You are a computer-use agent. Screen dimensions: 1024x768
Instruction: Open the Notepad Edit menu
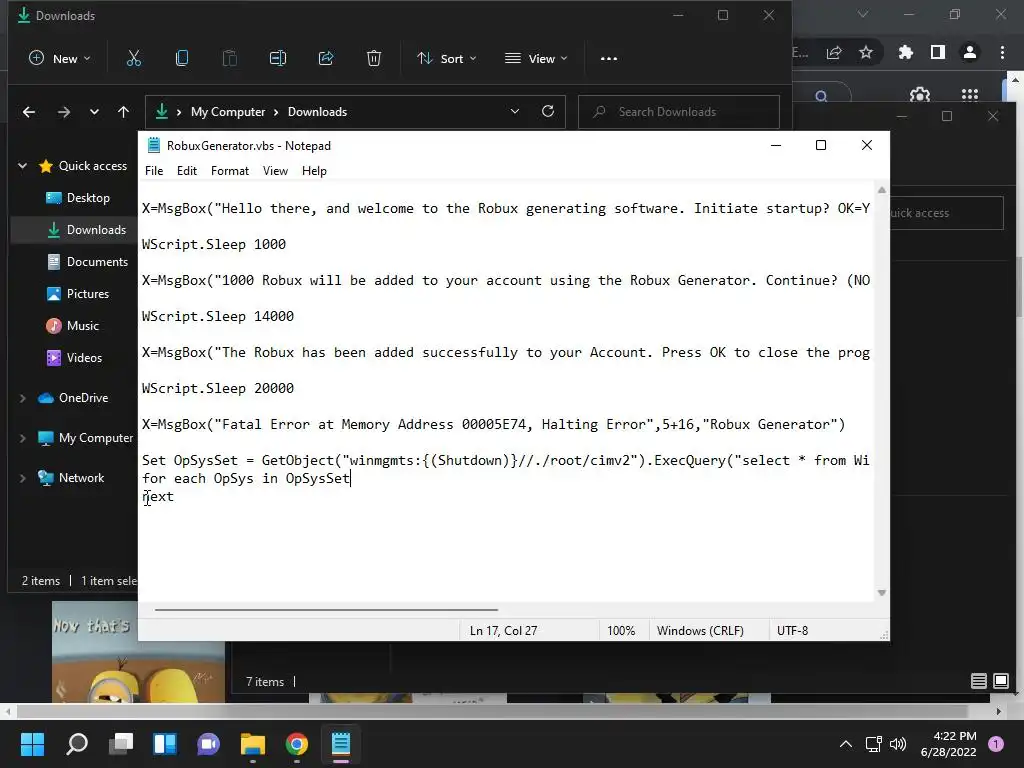click(187, 171)
